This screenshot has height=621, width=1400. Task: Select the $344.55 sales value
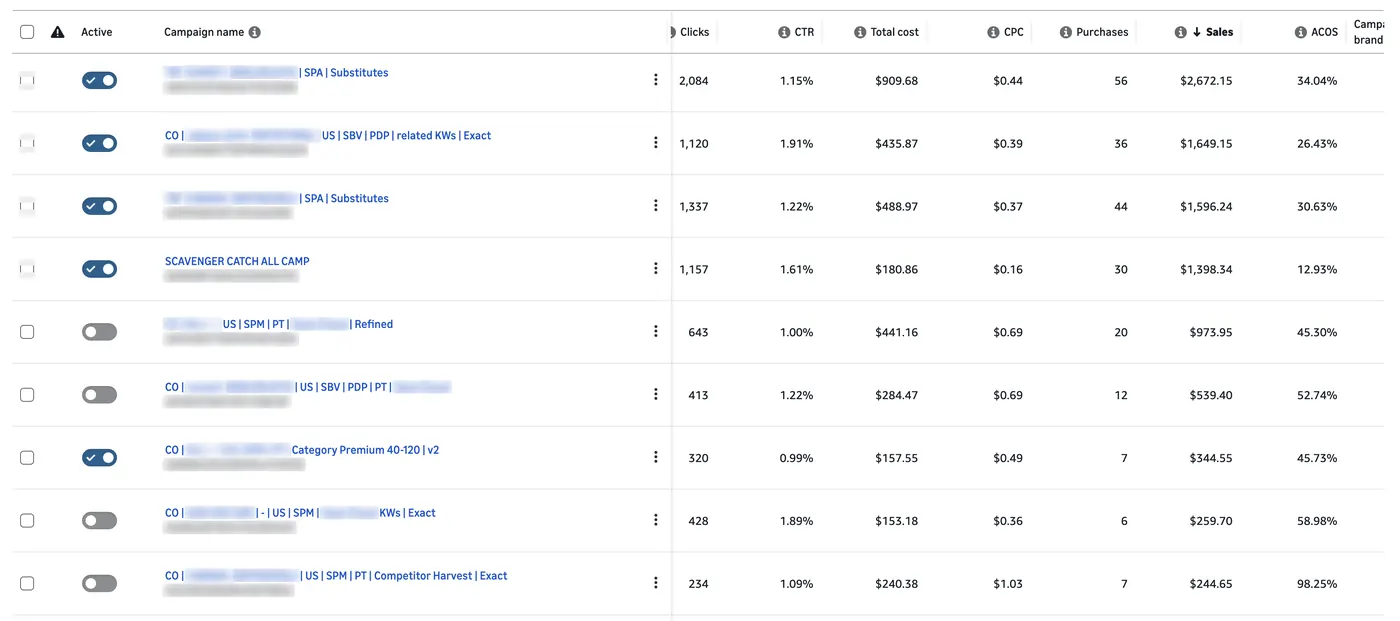[x=1211, y=458]
